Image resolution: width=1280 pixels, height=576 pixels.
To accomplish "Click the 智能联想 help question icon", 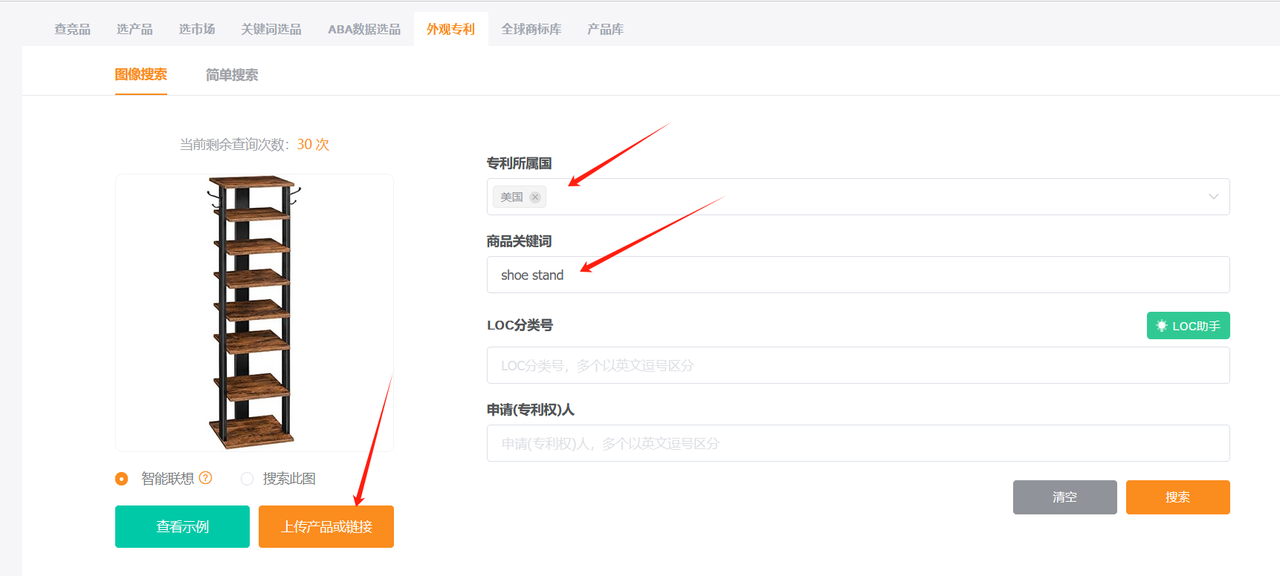I will [206, 478].
